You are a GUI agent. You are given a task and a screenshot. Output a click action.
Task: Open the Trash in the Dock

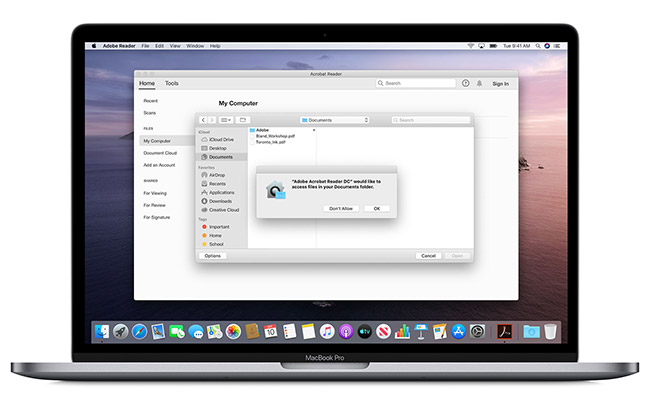coord(549,331)
